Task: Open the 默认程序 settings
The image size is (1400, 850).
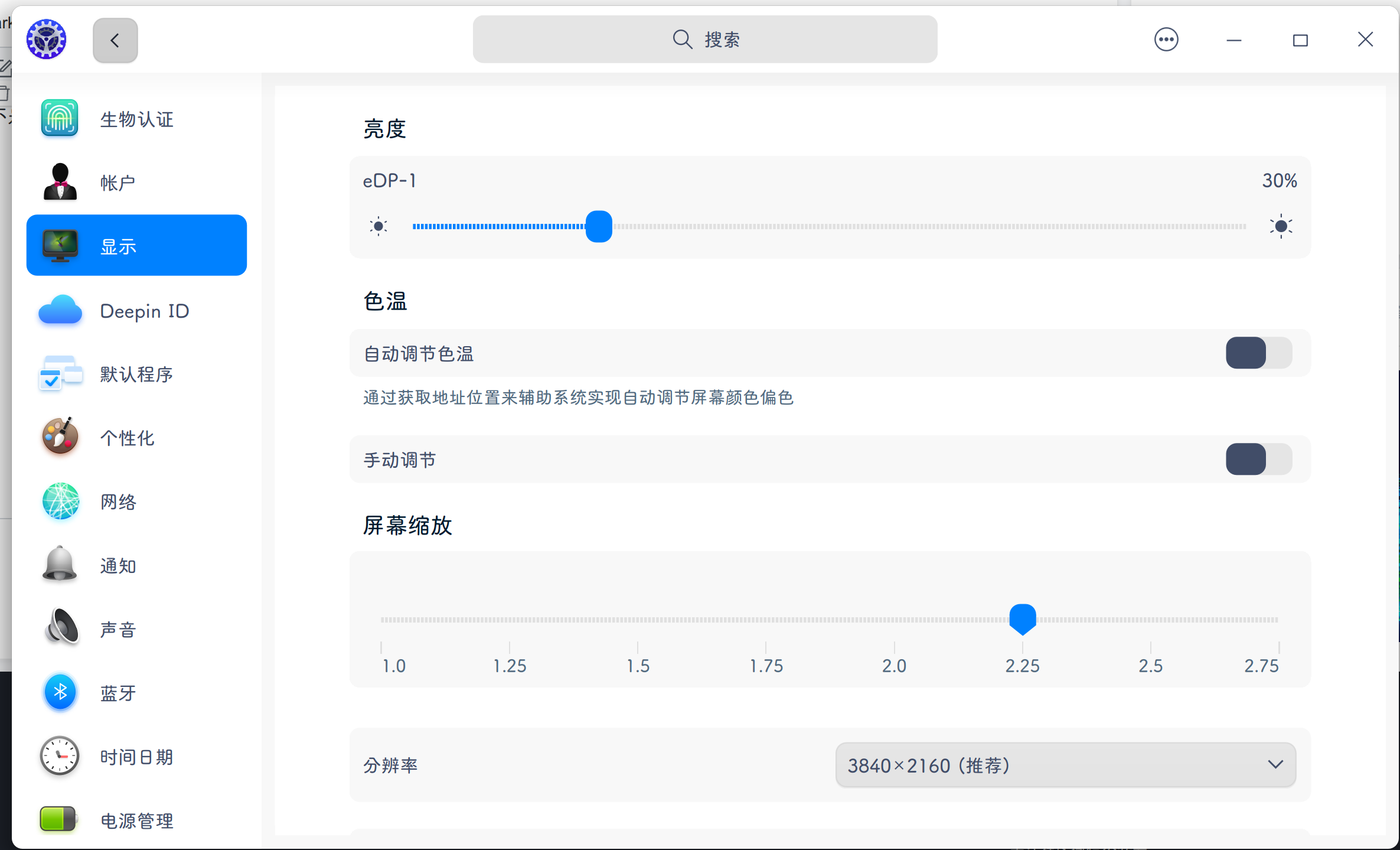Action: 136,374
